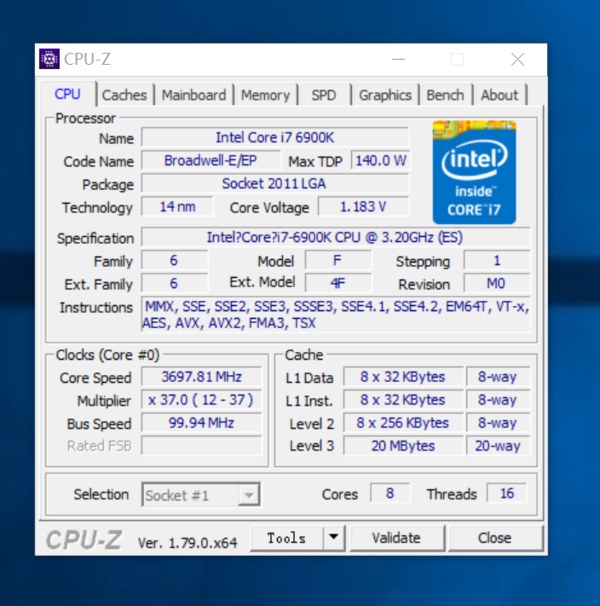Open the Bench tab
600x606 pixels.
pos(445,95)
